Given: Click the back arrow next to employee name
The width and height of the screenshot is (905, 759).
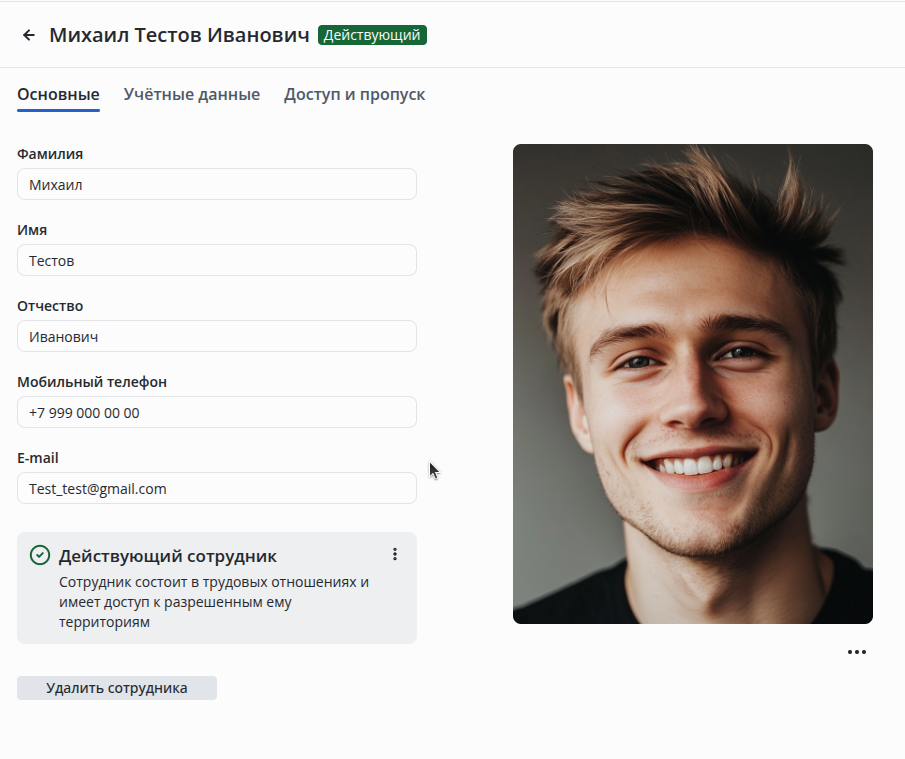Looking at the screenshot, I should point(29,35).
